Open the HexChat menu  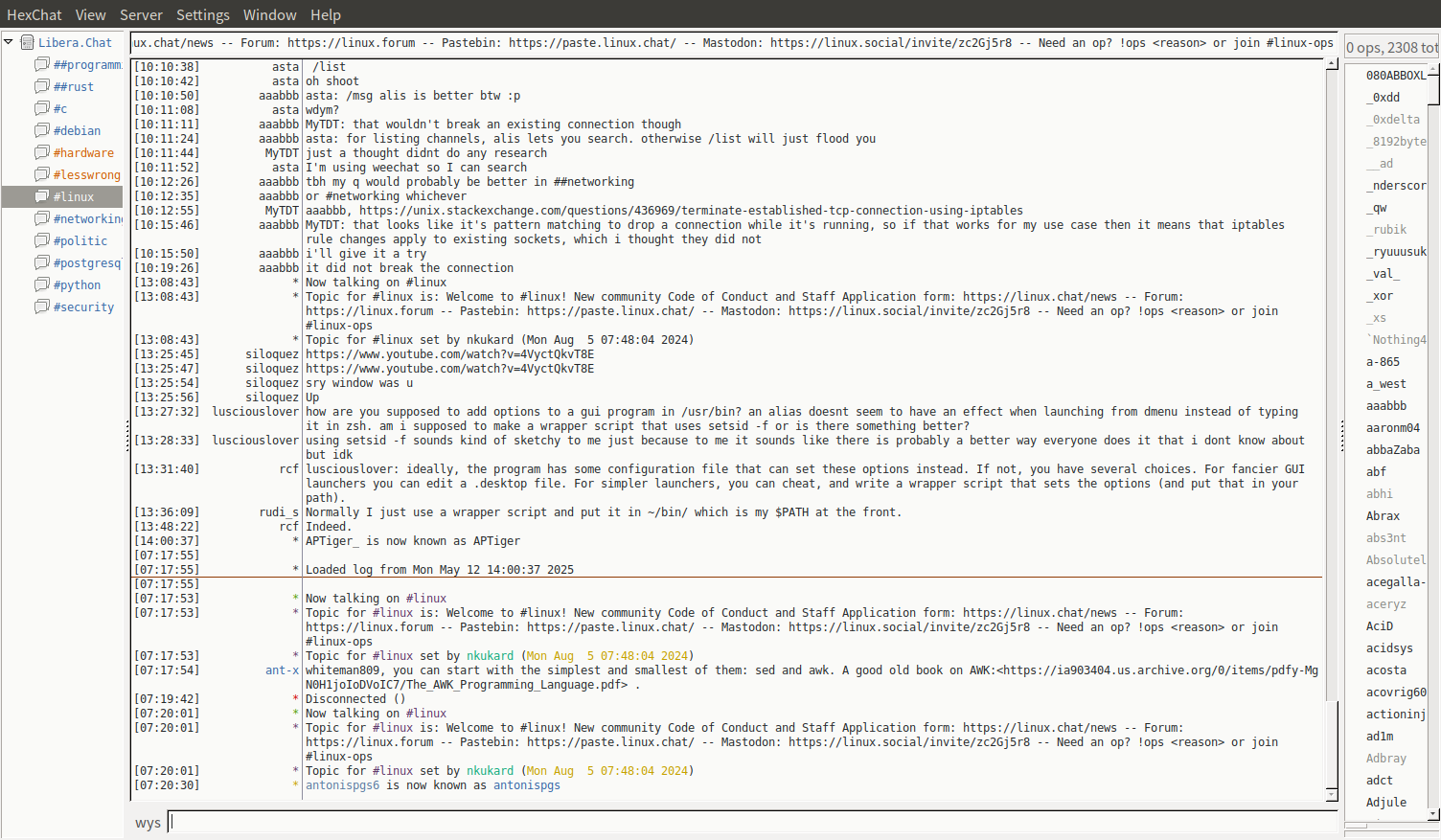[x=34, y=14]
